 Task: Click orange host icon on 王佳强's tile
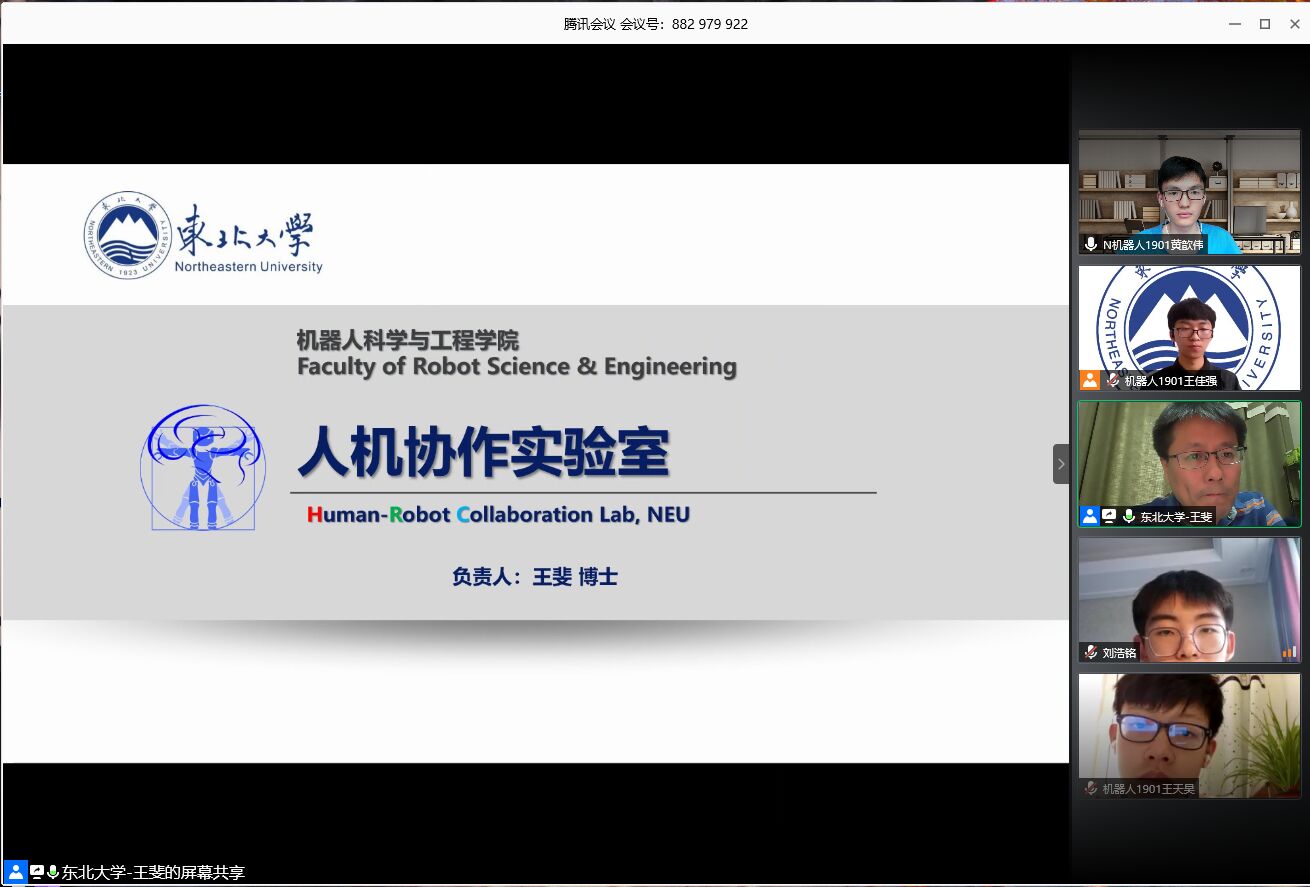(x=1090, y=380)
